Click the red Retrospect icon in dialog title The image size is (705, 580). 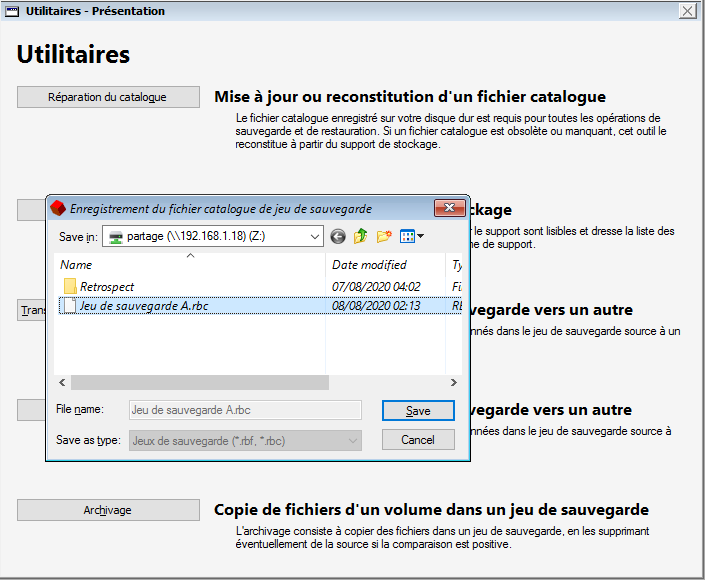pos(58,209)
